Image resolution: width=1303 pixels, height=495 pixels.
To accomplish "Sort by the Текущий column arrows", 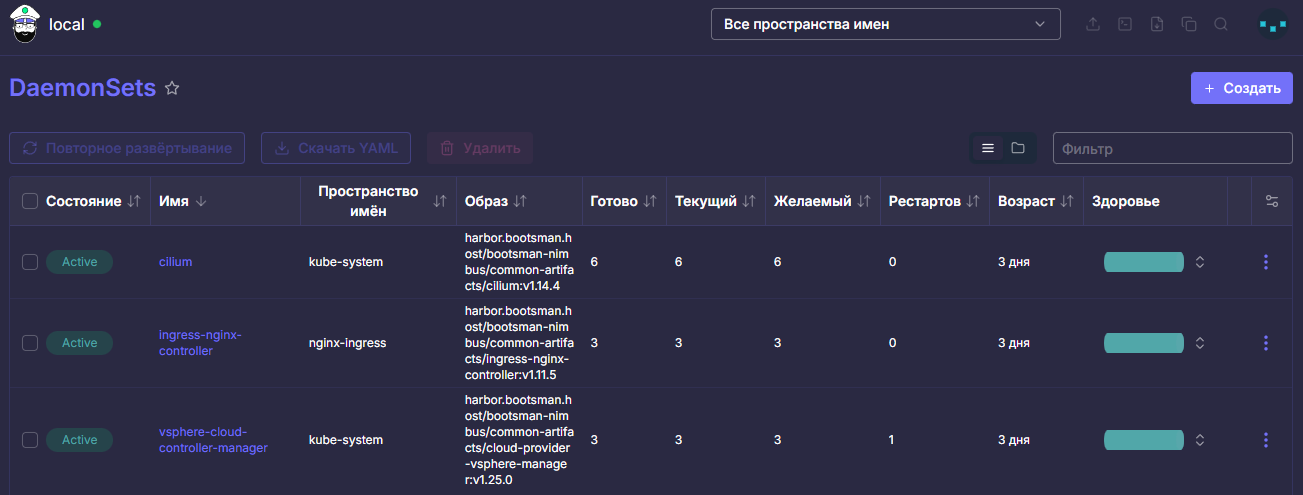I will pyautogui.click(x=749, y=201).
